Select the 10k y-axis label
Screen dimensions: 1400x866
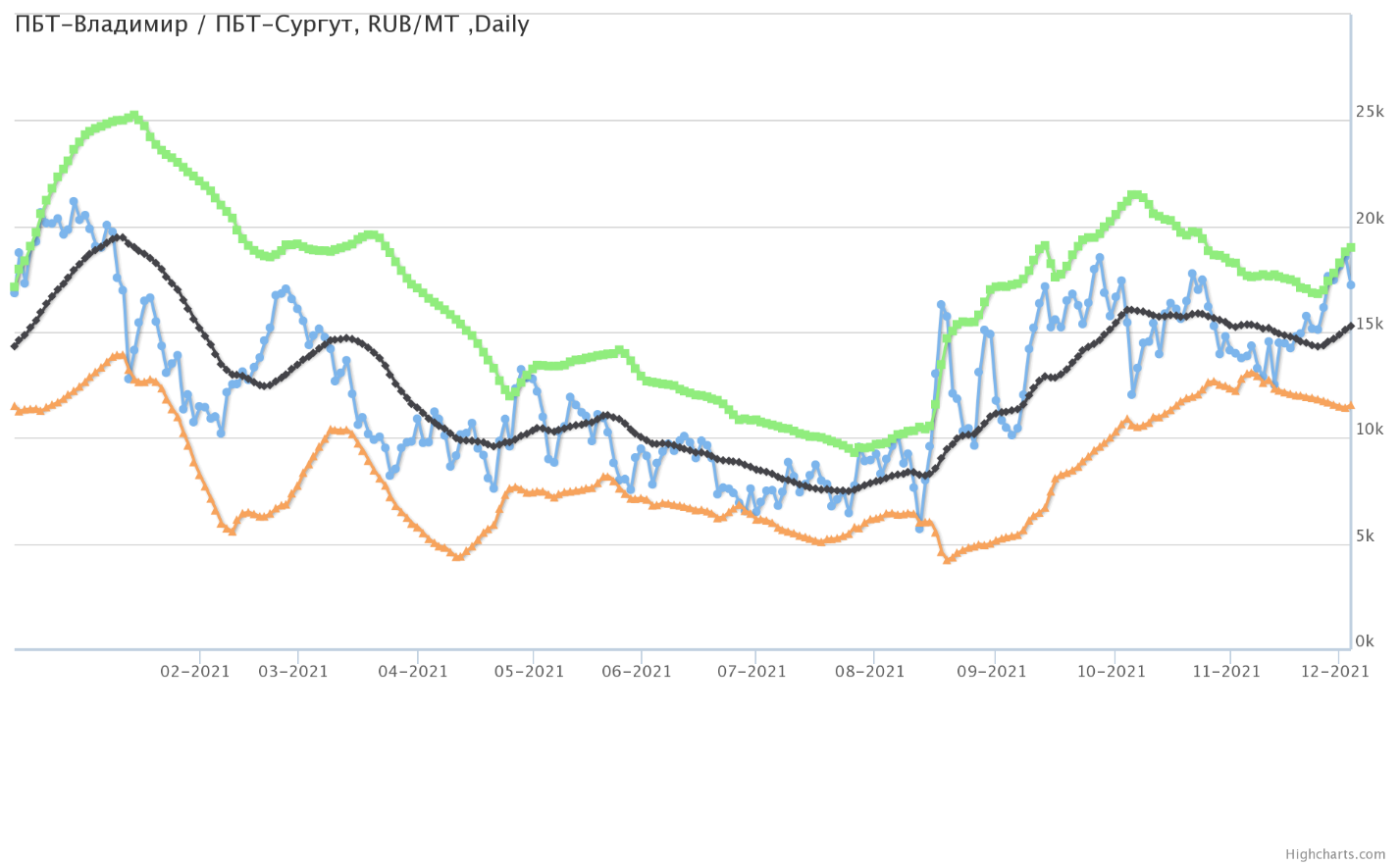1369,430
